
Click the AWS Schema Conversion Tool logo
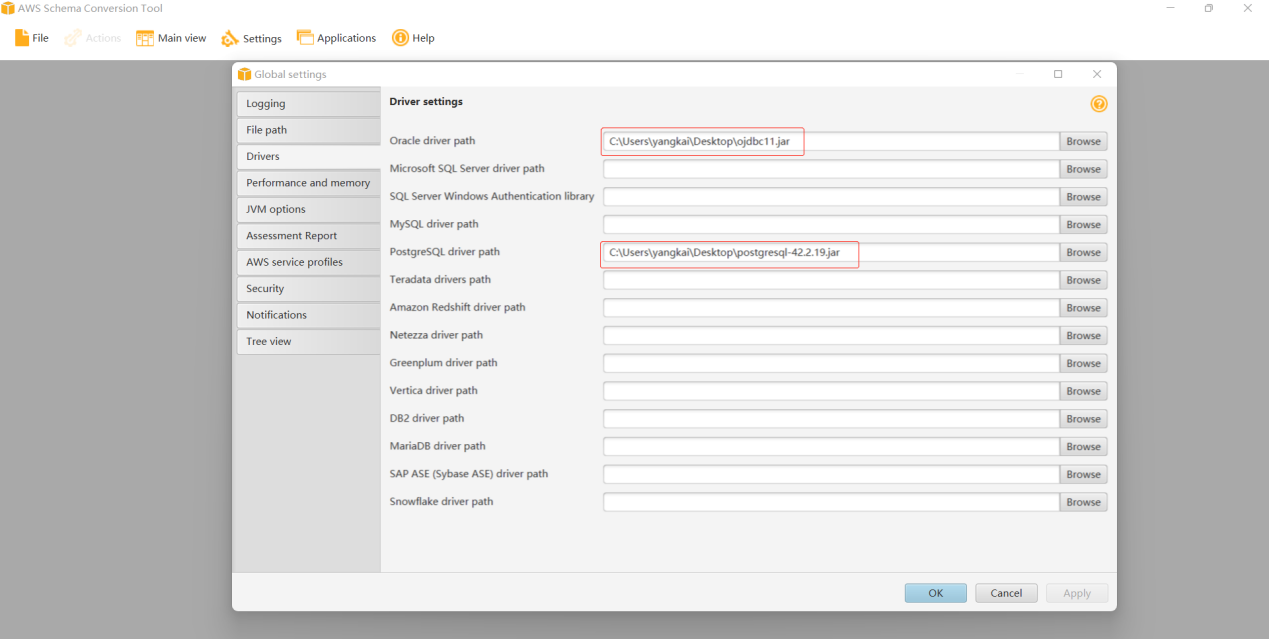click(9, 8)
